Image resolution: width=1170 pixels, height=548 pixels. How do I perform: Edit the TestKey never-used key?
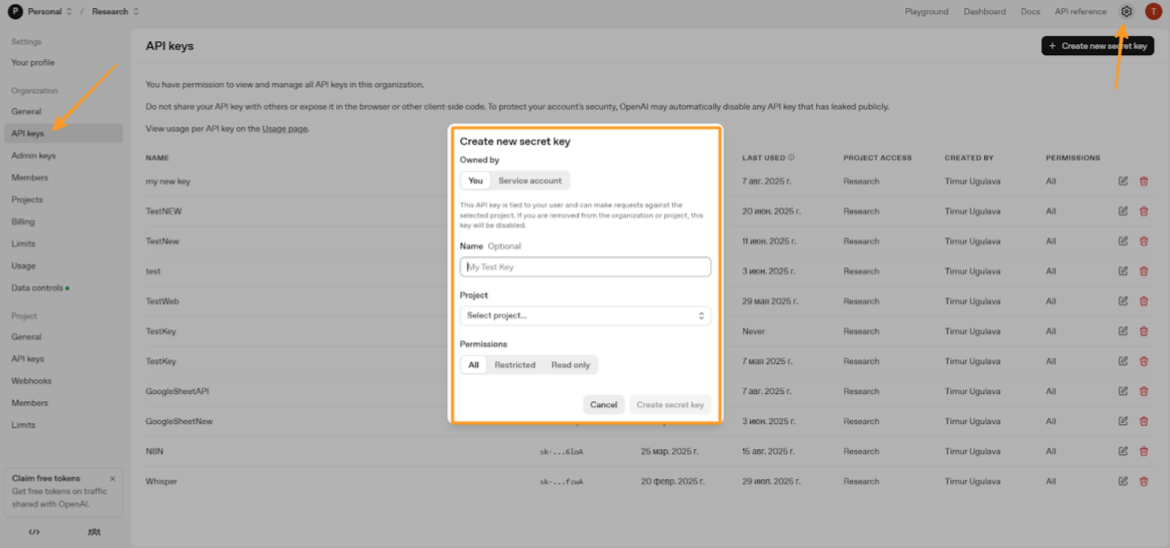tap(1123, 331)
